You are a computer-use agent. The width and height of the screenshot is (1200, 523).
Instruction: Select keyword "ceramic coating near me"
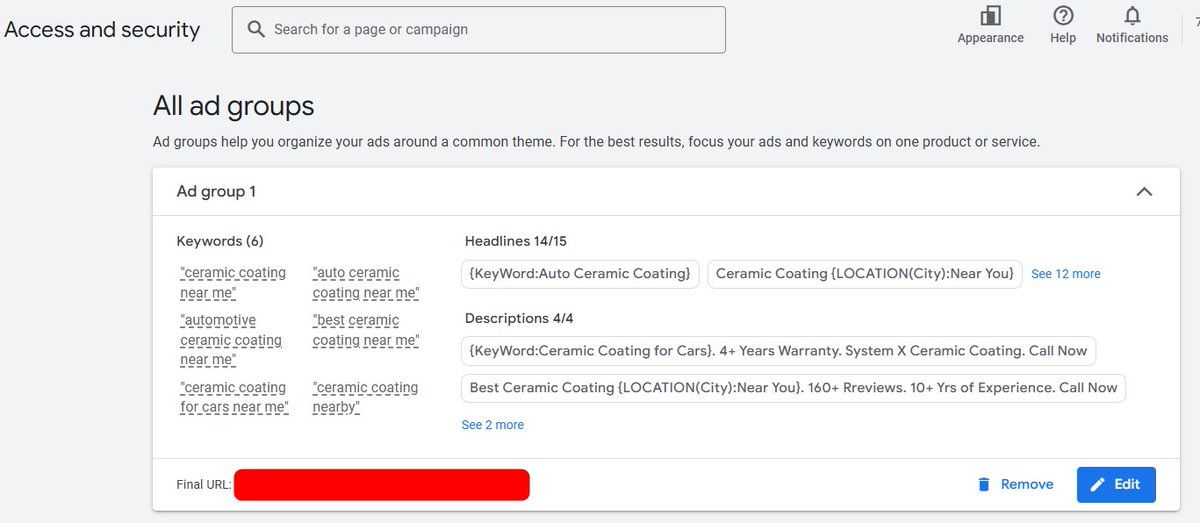pos(233,283)
